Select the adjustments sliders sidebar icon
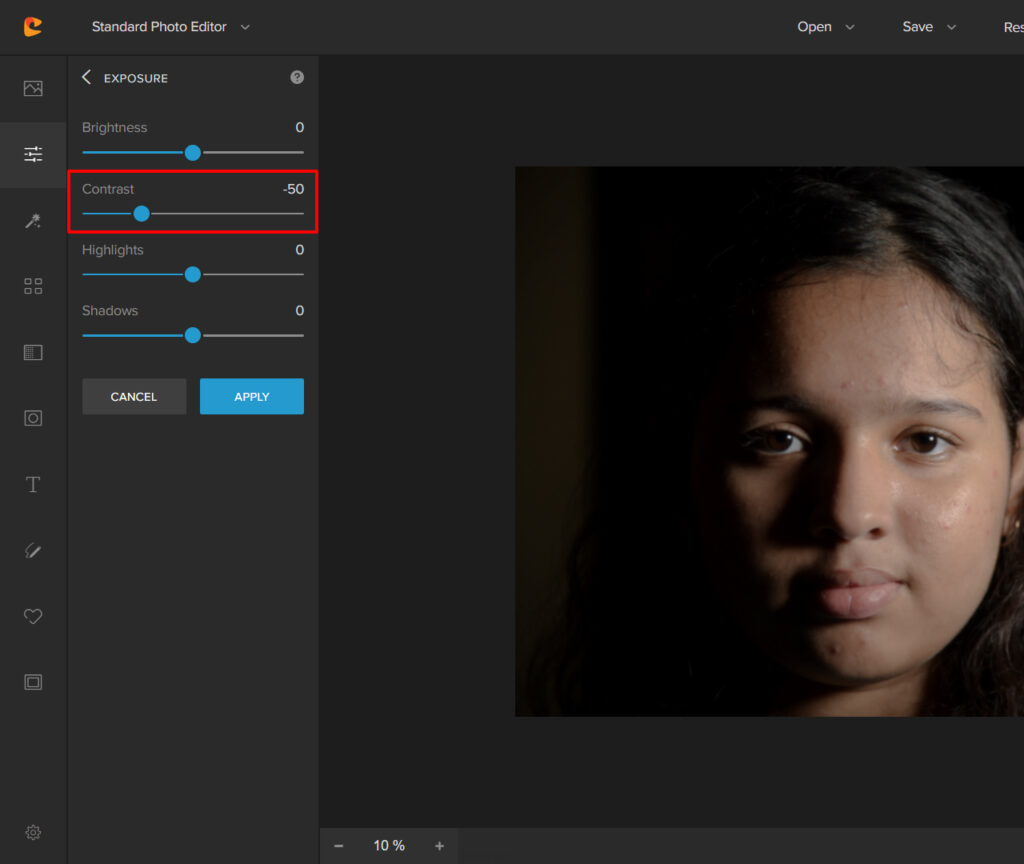The image size is (1024, 864). click(x=33, y=154)
